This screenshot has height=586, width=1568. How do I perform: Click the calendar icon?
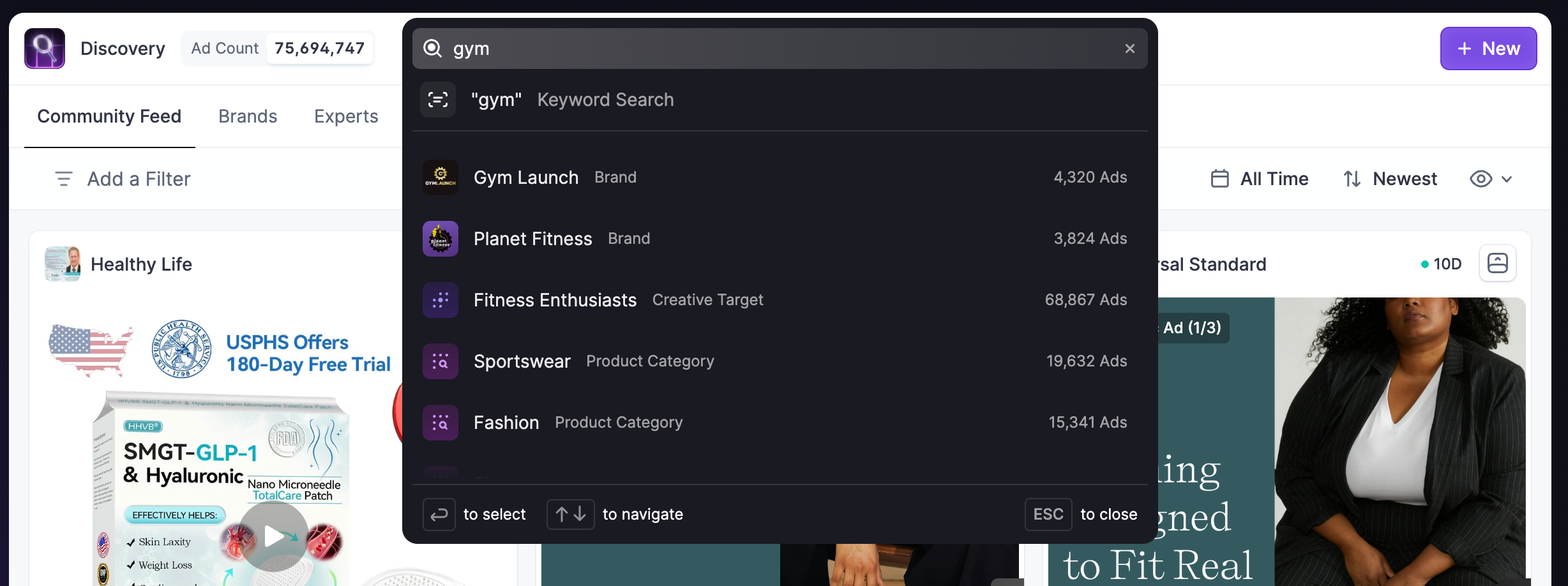1220,179
